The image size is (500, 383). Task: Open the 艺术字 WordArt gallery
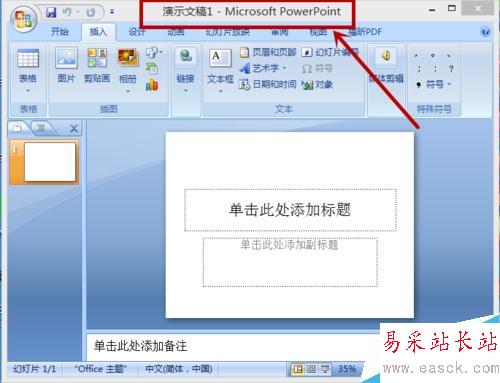tap(263, 68)
